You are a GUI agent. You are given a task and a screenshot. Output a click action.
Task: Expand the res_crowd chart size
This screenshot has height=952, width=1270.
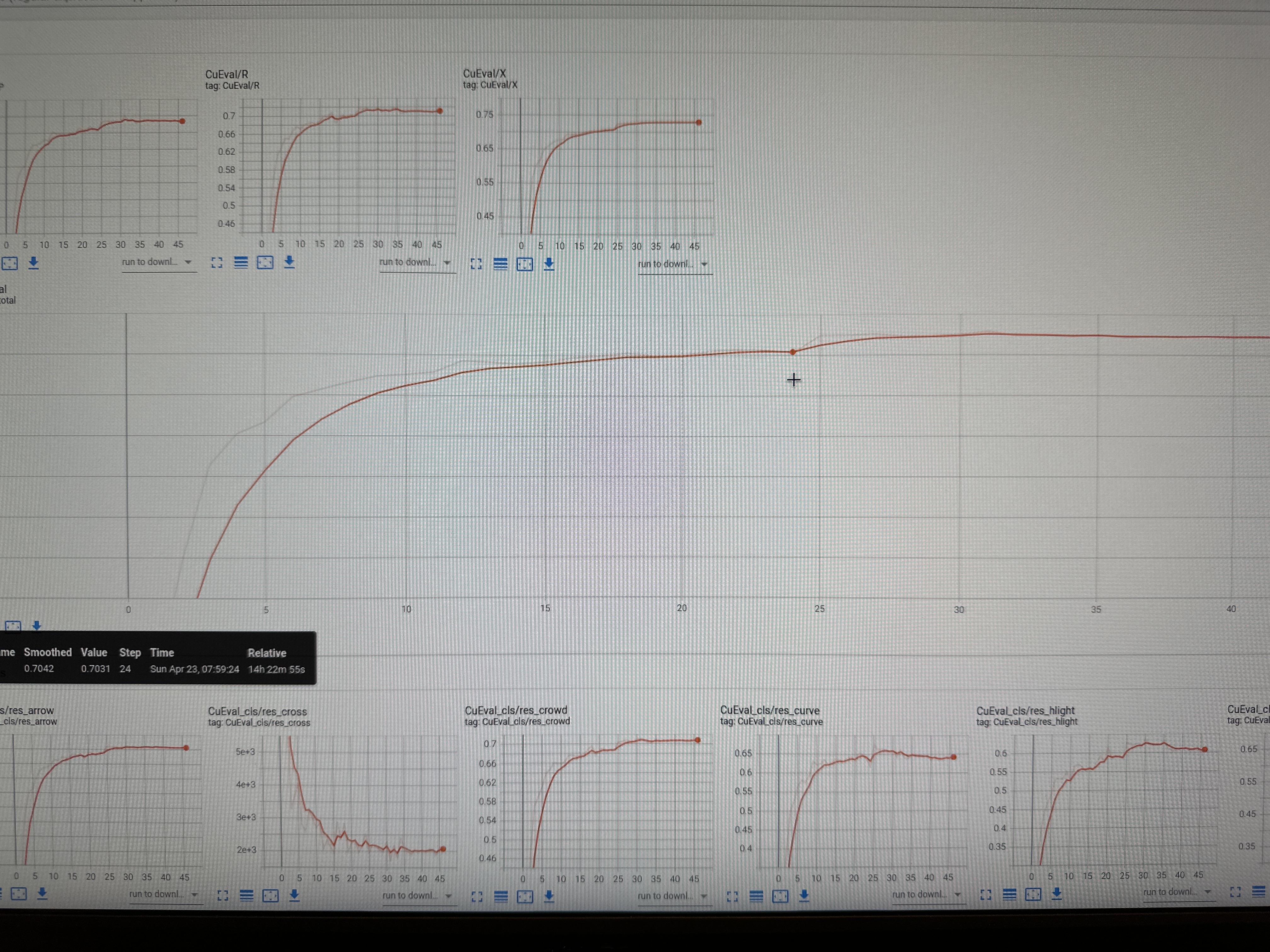477,896
